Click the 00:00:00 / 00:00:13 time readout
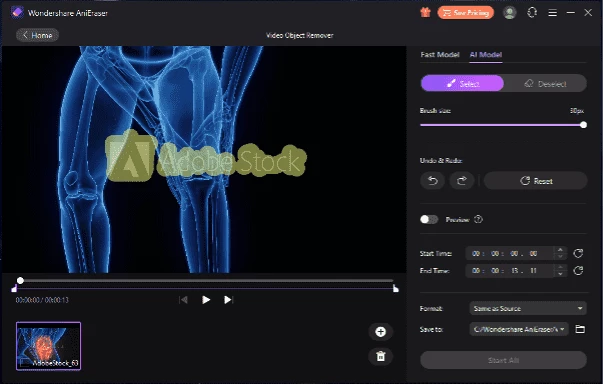This screenshot has height=384, width=604. (x=42, y=300)
